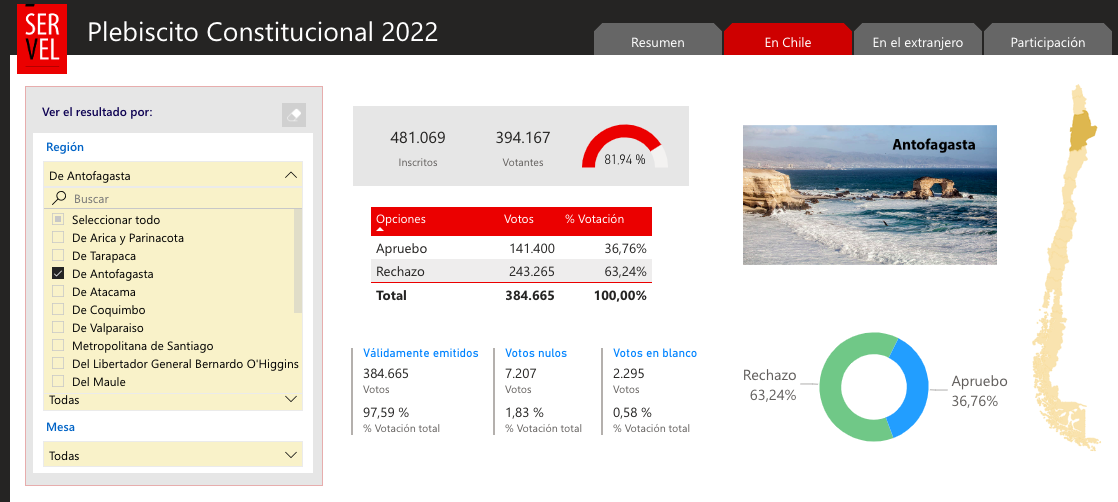Click the 1,83 % value
1118x502 pixels.
[x=524, y=412]
